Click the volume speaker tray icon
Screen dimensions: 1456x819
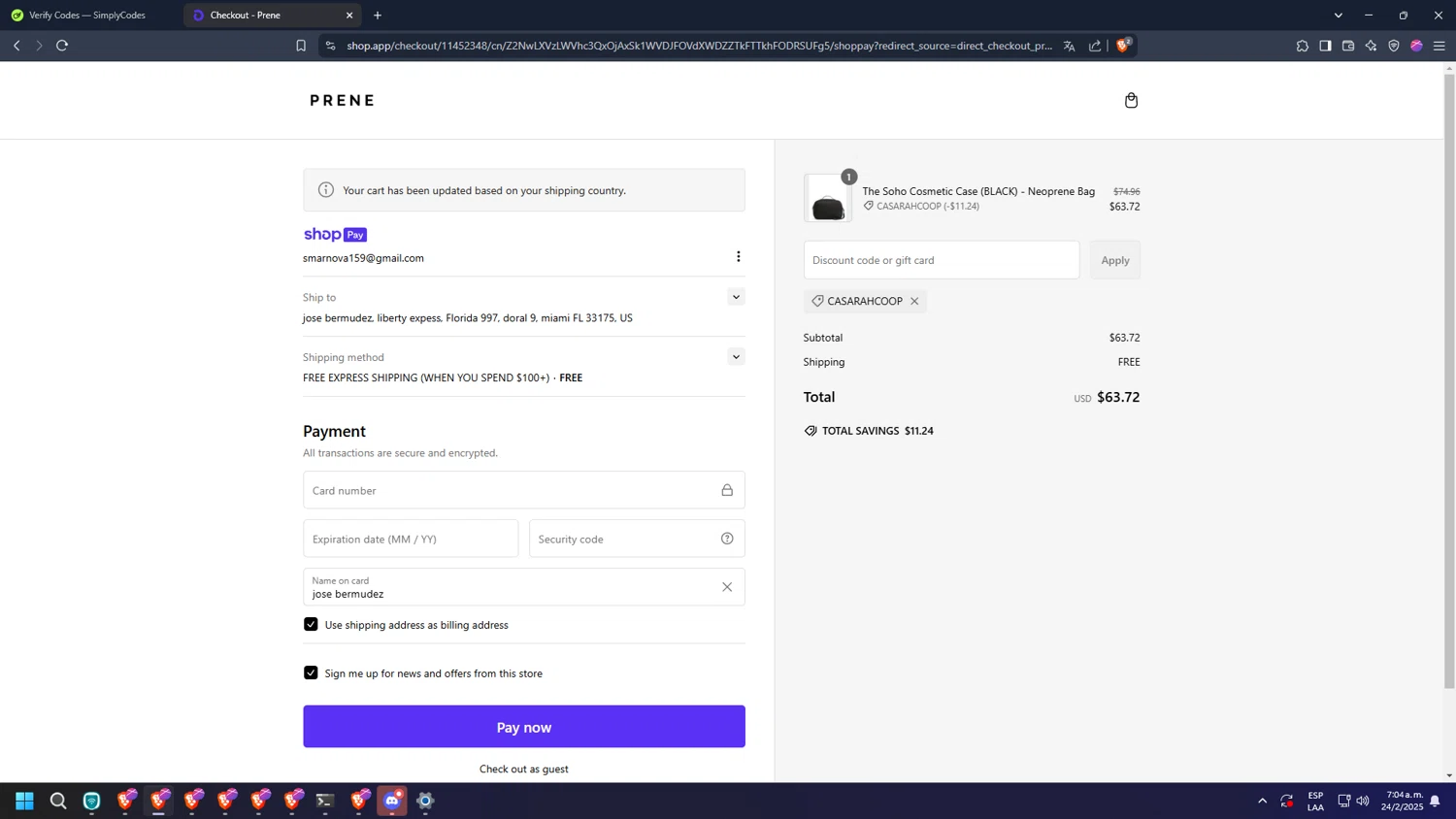[1363, 801]
